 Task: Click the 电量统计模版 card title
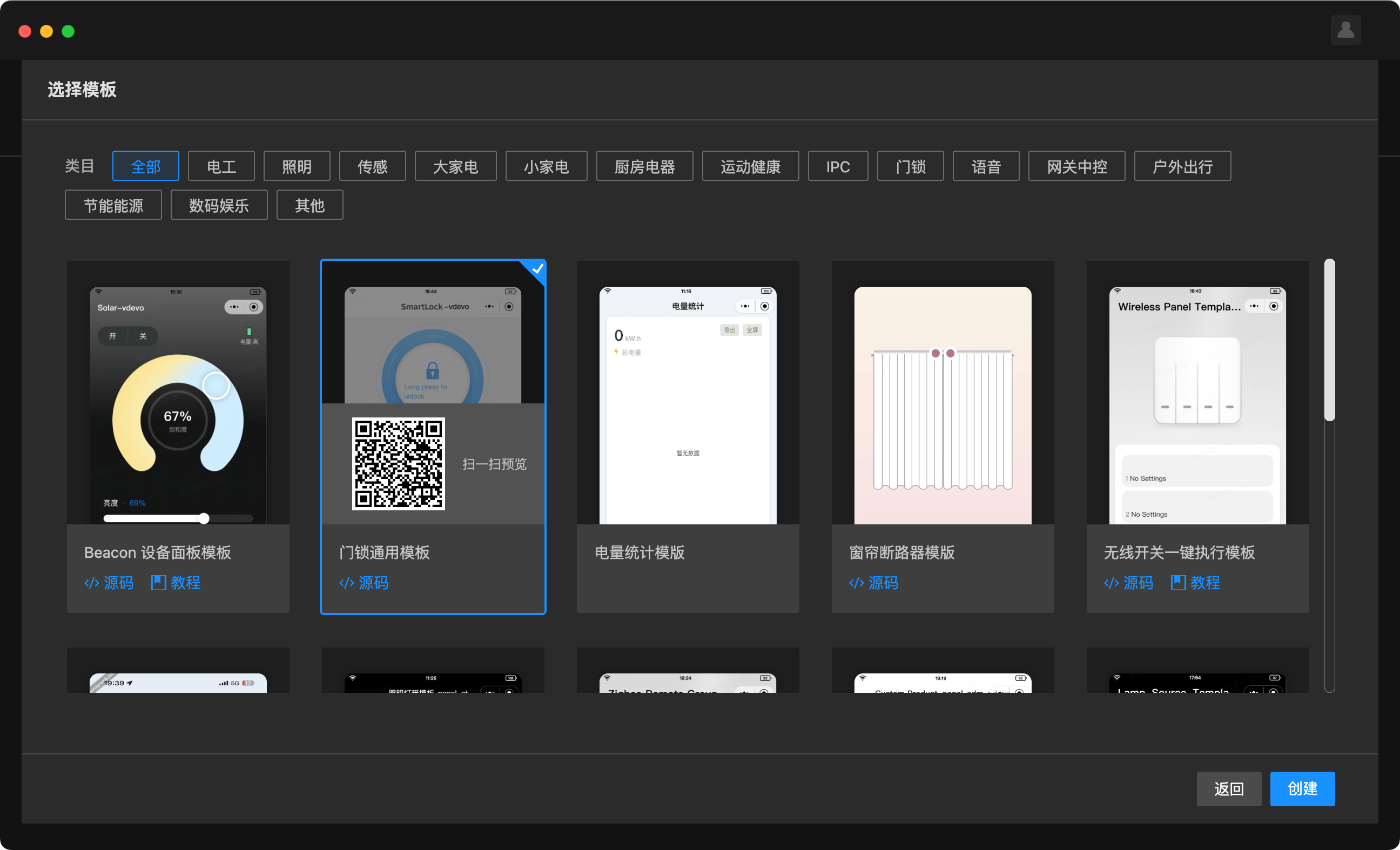click(x=639, y=552)
